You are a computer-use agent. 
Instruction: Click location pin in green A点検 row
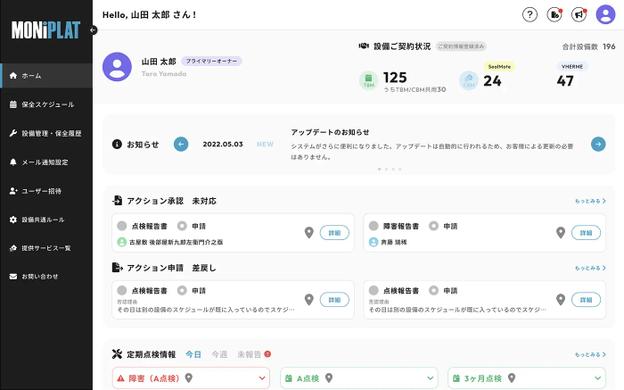(329, 378)
